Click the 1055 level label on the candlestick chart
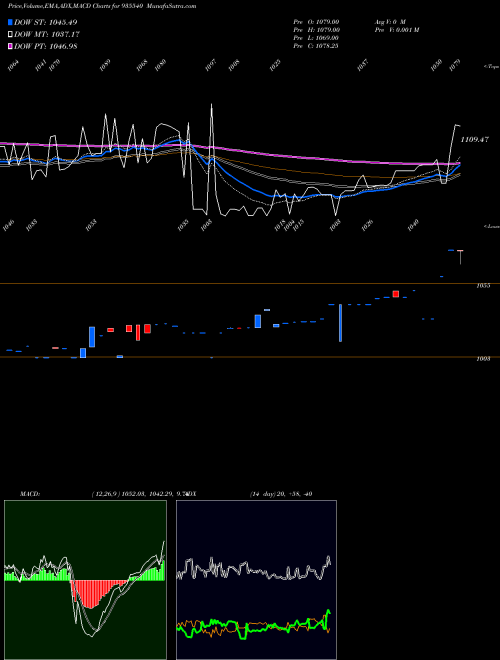 483,286
